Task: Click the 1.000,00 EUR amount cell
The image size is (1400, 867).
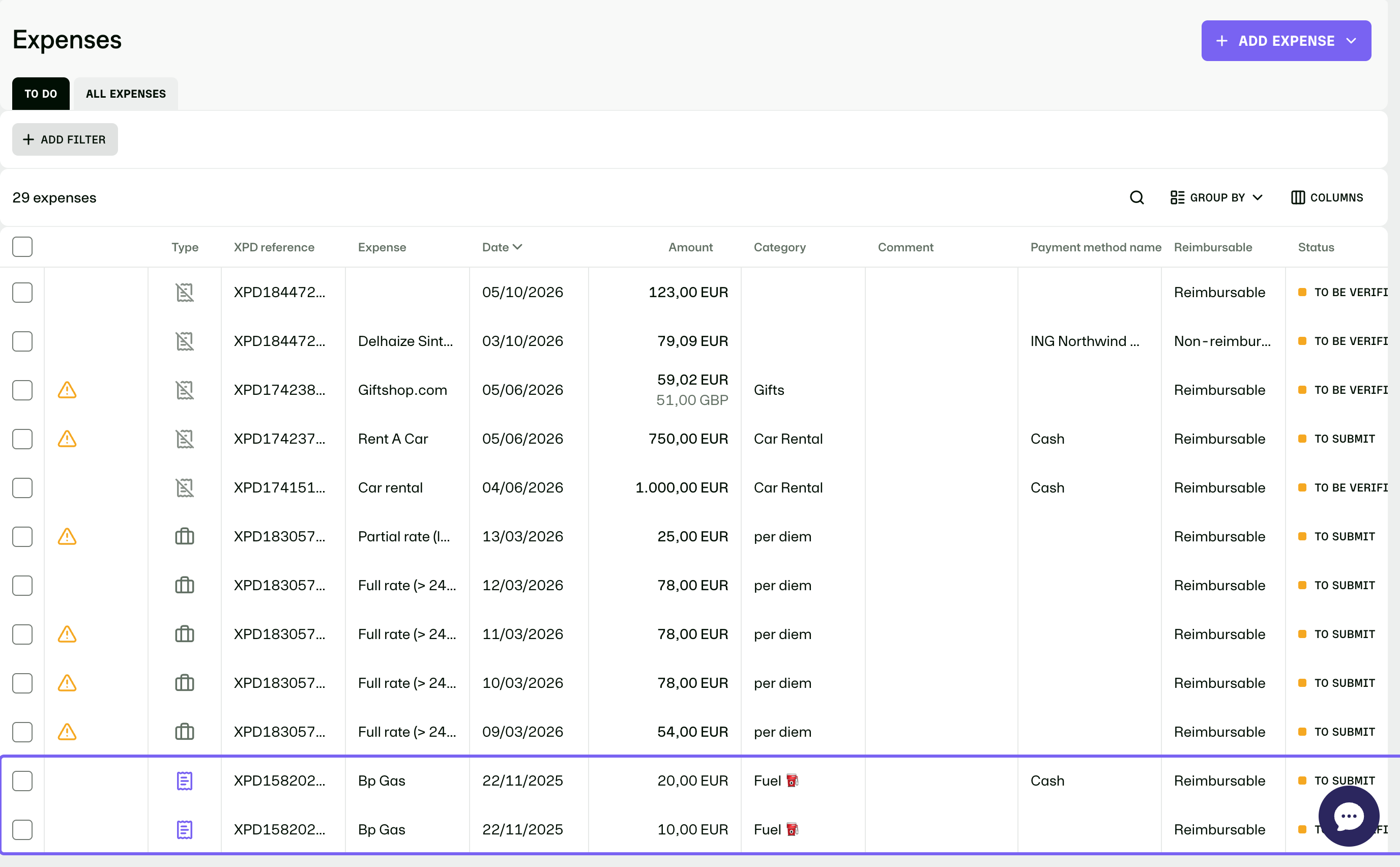Action: pyautogui.click(x=682, y=487)
